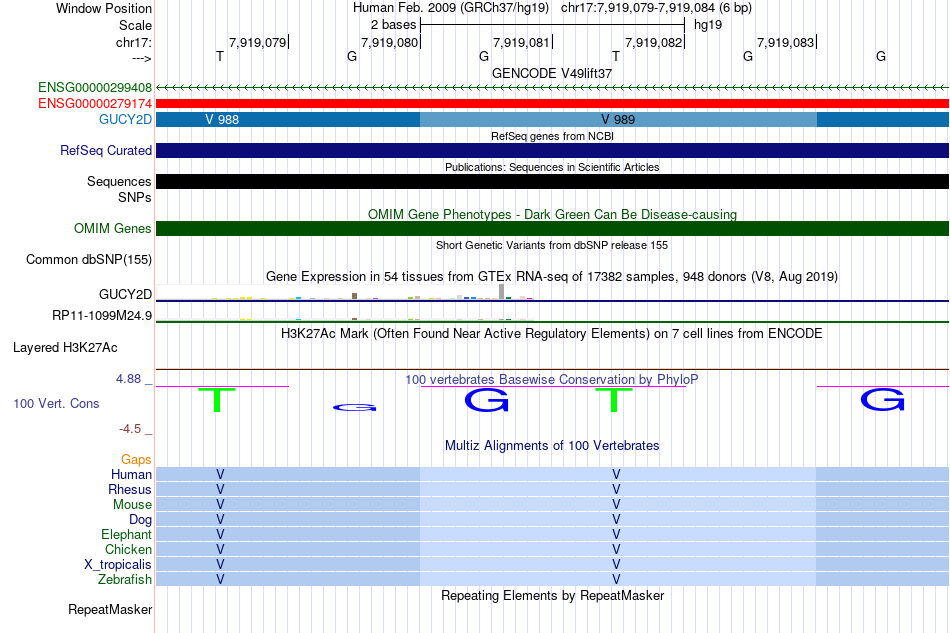The width and height of the screenshot is (950, 633).
Task: Click the Sequences track label
Action: (119, 181)
